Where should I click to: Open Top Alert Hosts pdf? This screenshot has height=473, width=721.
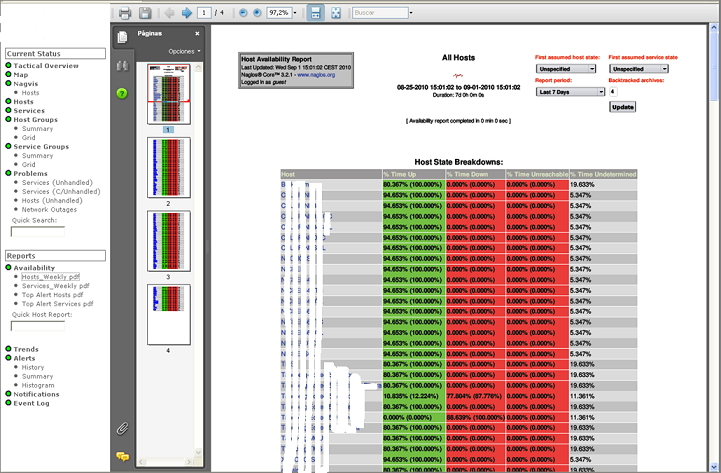[x=52, y=295]
